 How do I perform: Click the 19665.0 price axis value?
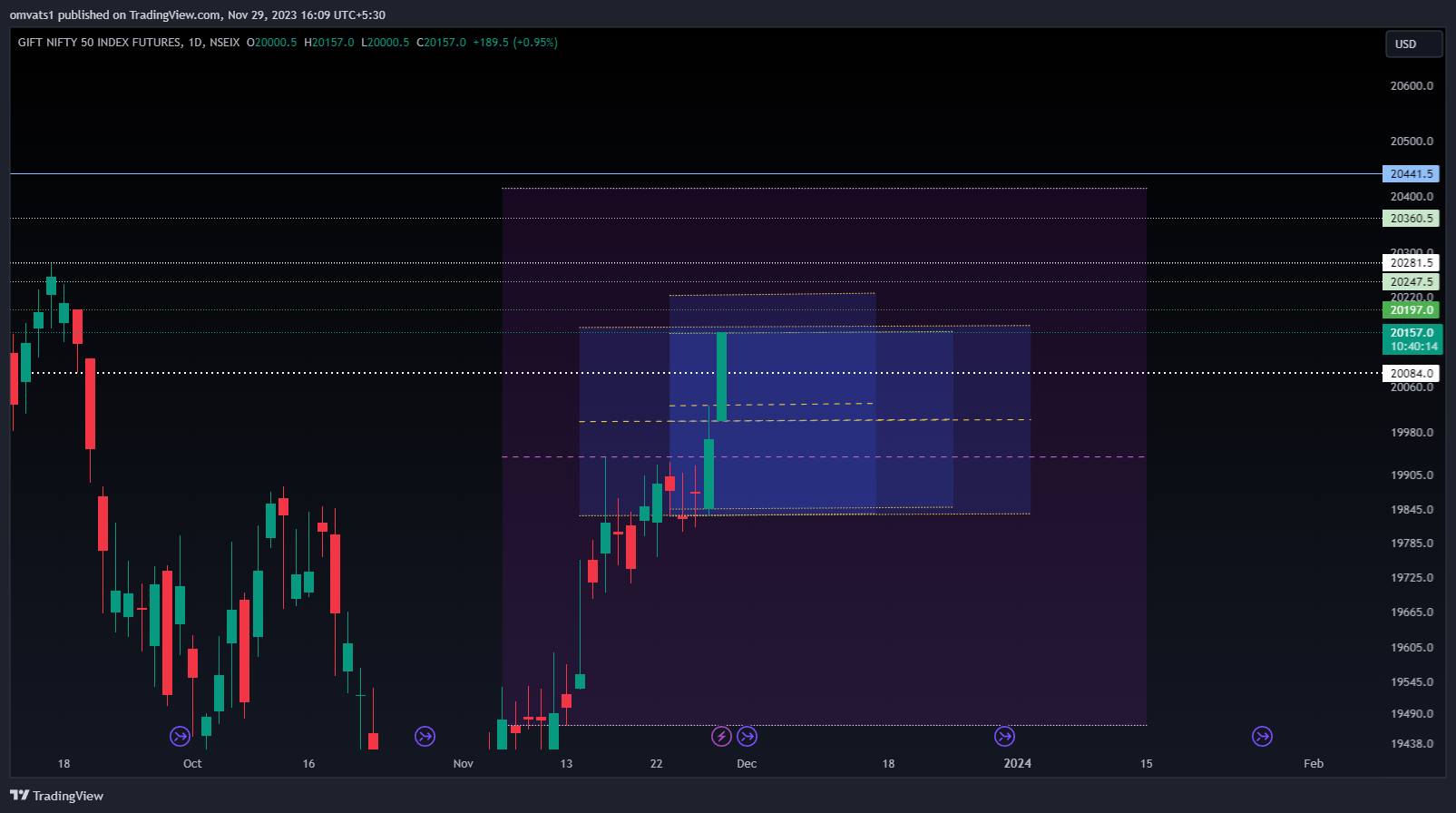1412,612
